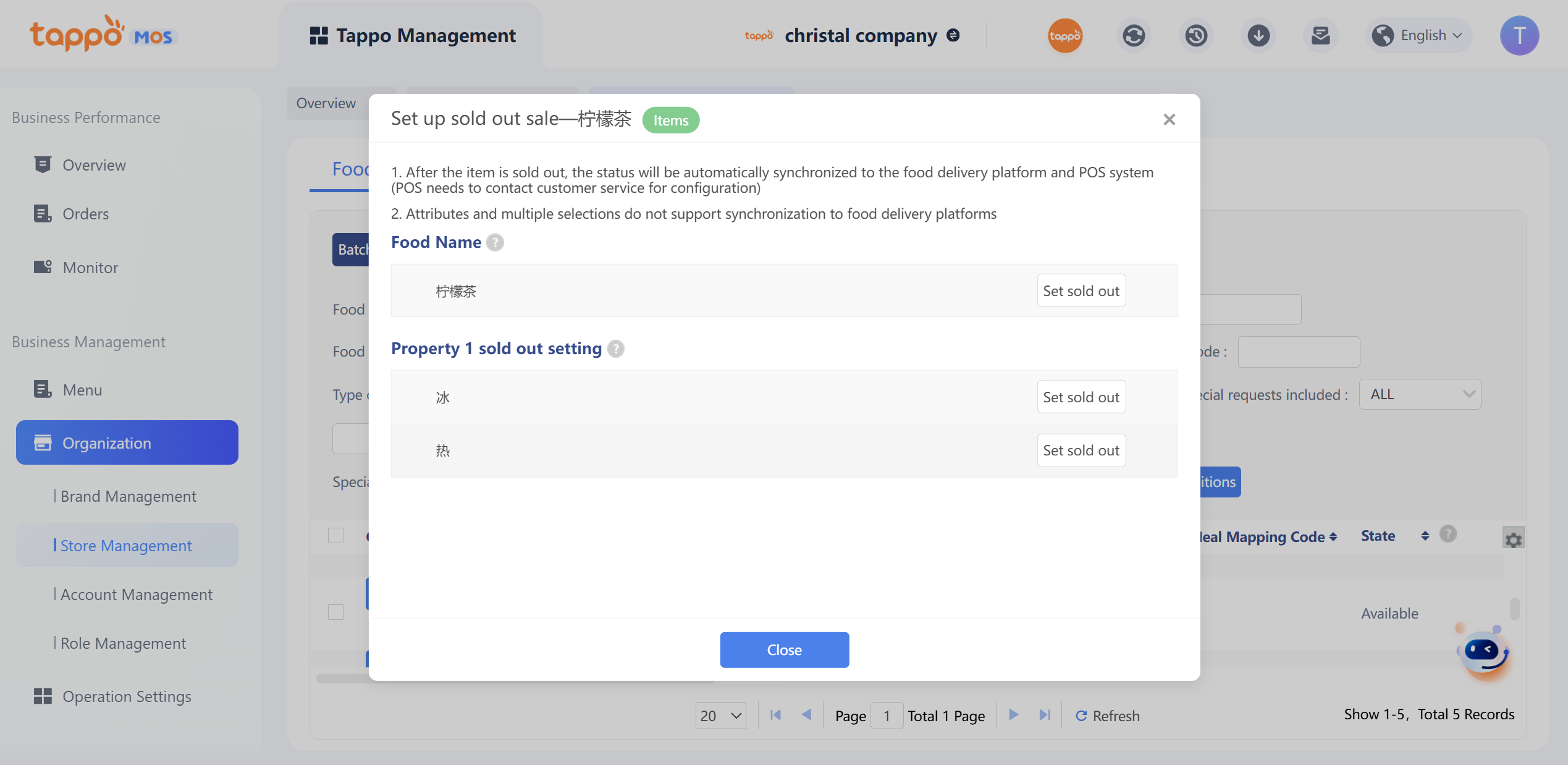Viewport: 1568px width, 765px height.
Task: Set 冰 property as sold out
Action: coord(1081,397)
